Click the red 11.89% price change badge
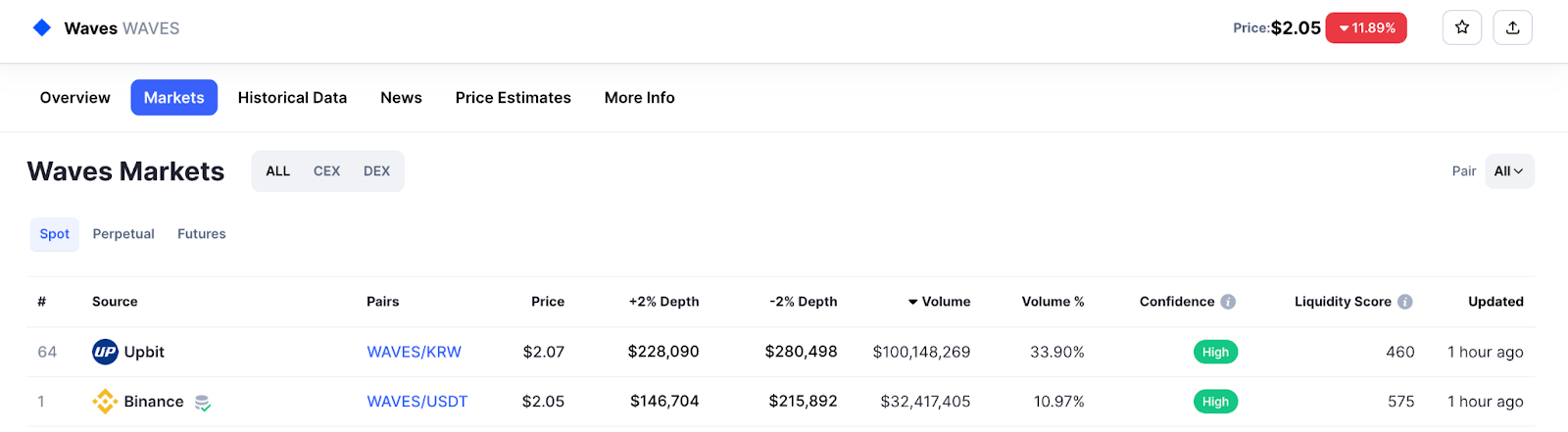Viewport: 1568px width, 432px height. [x=1365, y=28]
